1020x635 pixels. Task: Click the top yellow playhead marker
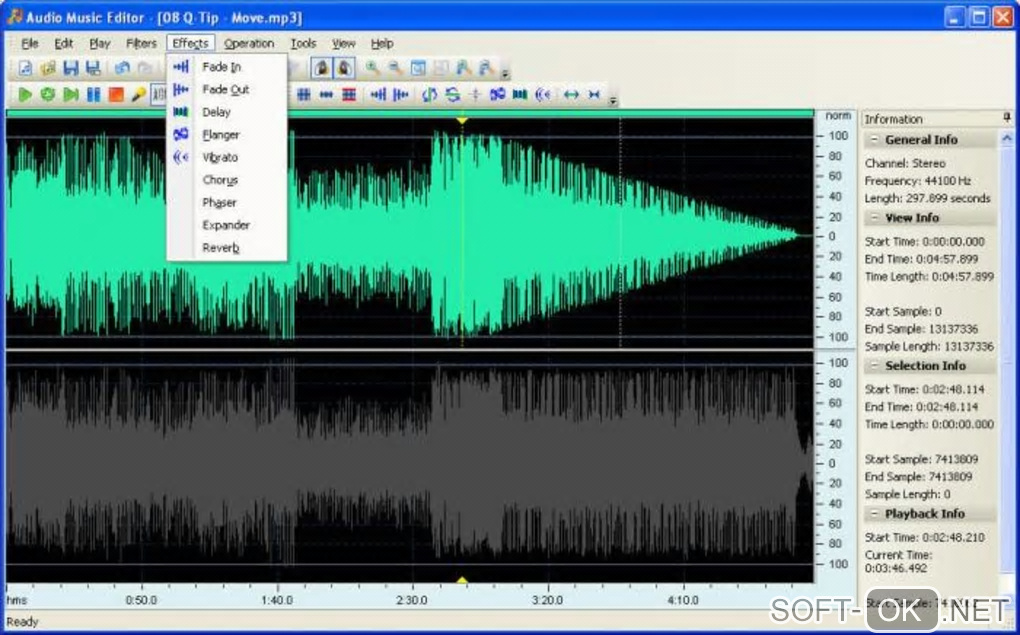pyautogui.click(x=462, y=120)
